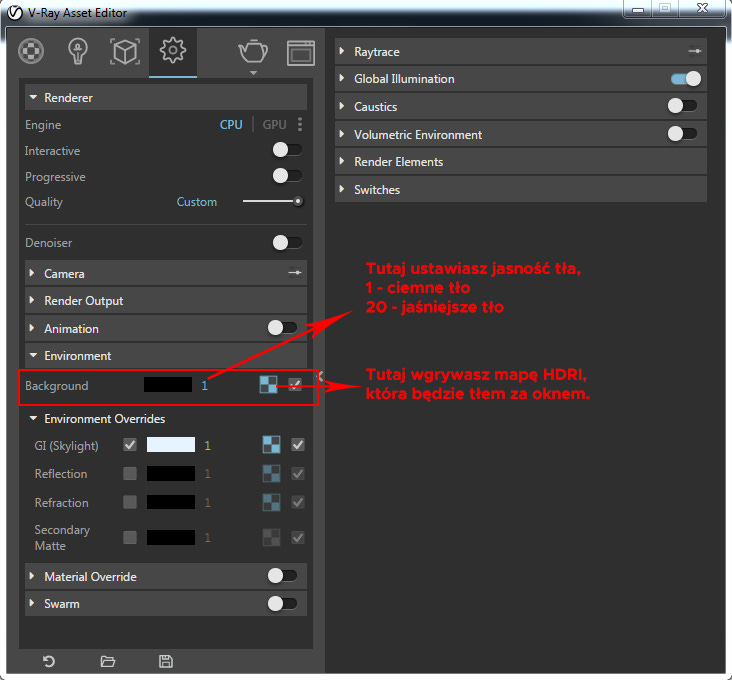Viewport: 732px width, 680px height.
Task: Toggle the Refraction texture checkbox
Action: pos(298,502)
